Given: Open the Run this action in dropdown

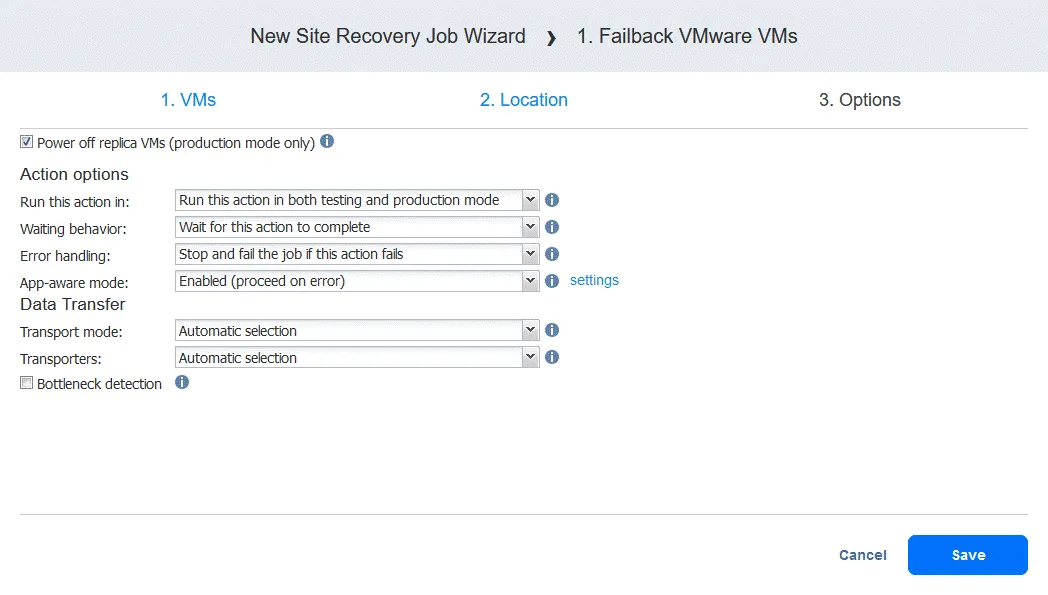Looking at the screenshot, I should 530,200.
